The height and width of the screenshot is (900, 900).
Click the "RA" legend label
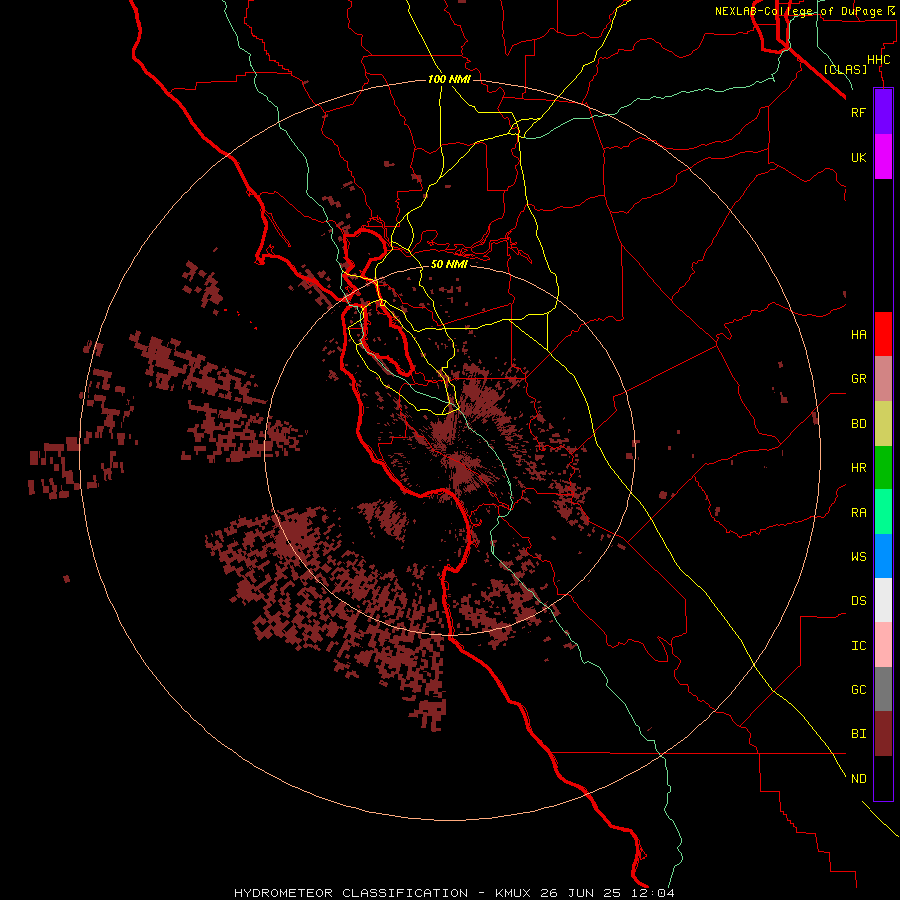tap(858, 512)
